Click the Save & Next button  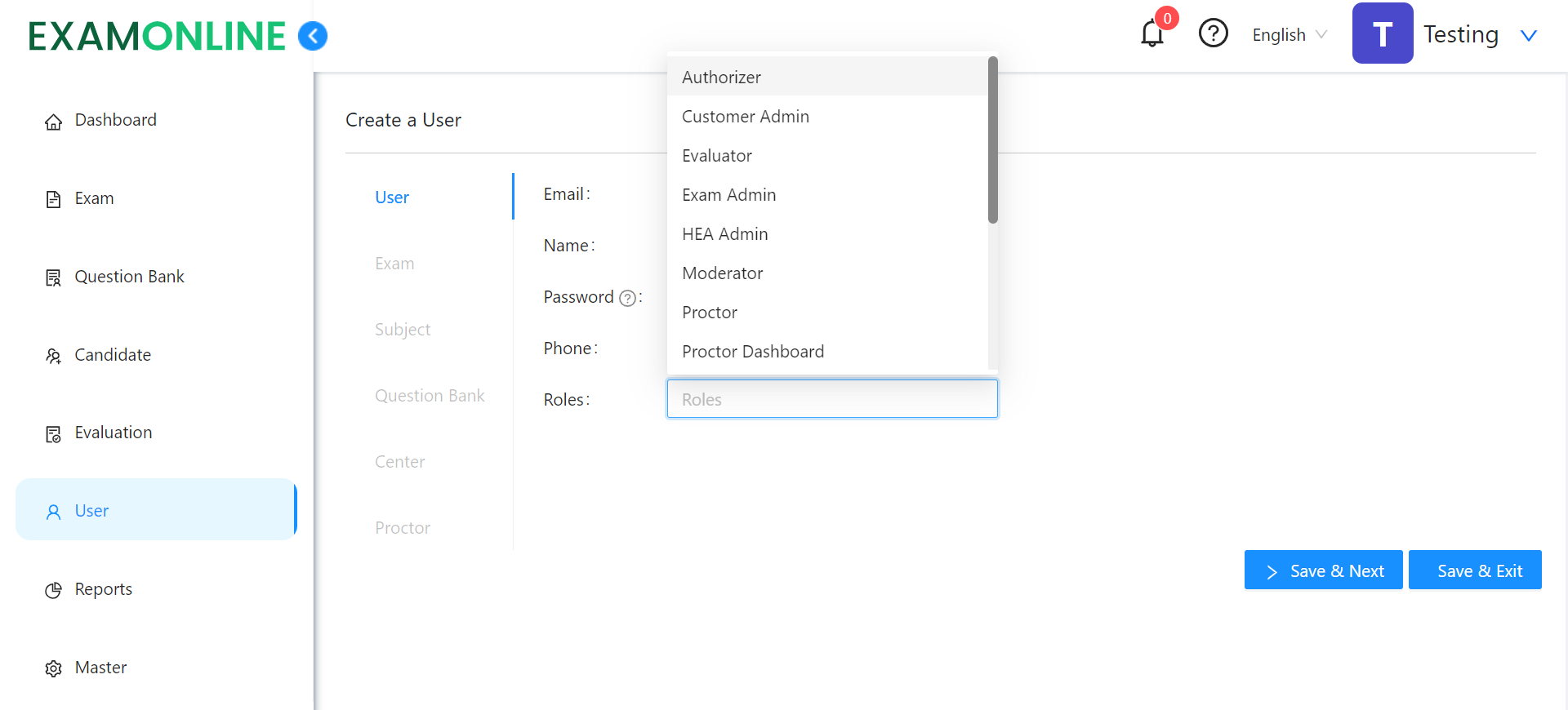click(1323, 570)
